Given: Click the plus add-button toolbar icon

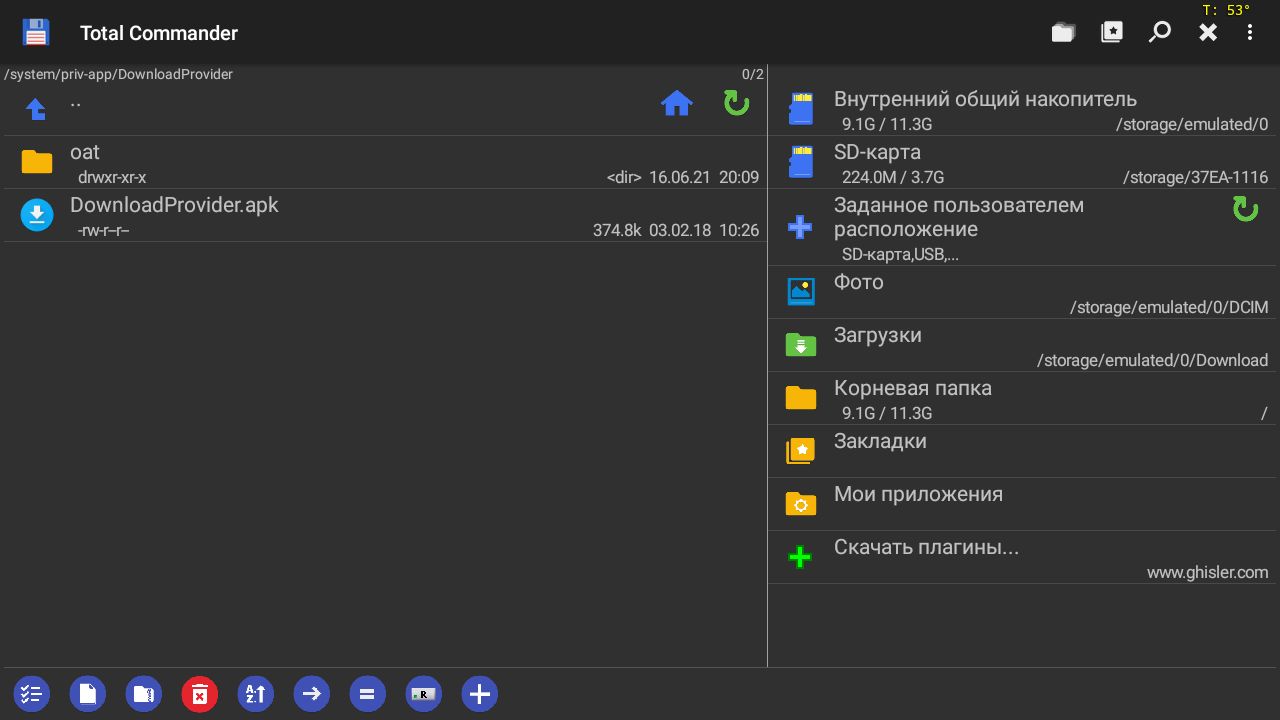Looking at the screenshot, I should (x=479, y=694).
